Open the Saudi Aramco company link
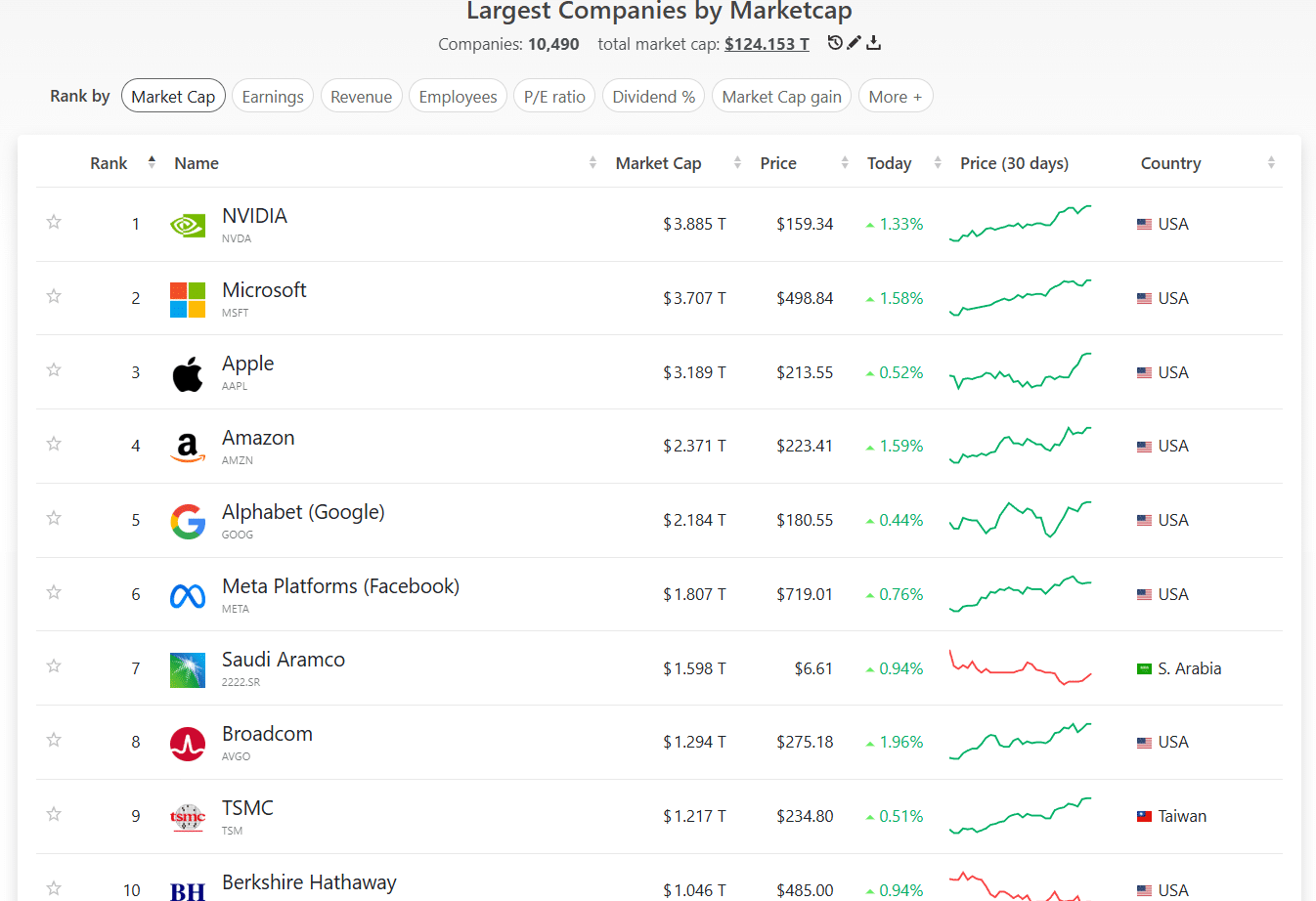Image resolution: width=1316 pixels, height=901 pixels. (284, 660)
